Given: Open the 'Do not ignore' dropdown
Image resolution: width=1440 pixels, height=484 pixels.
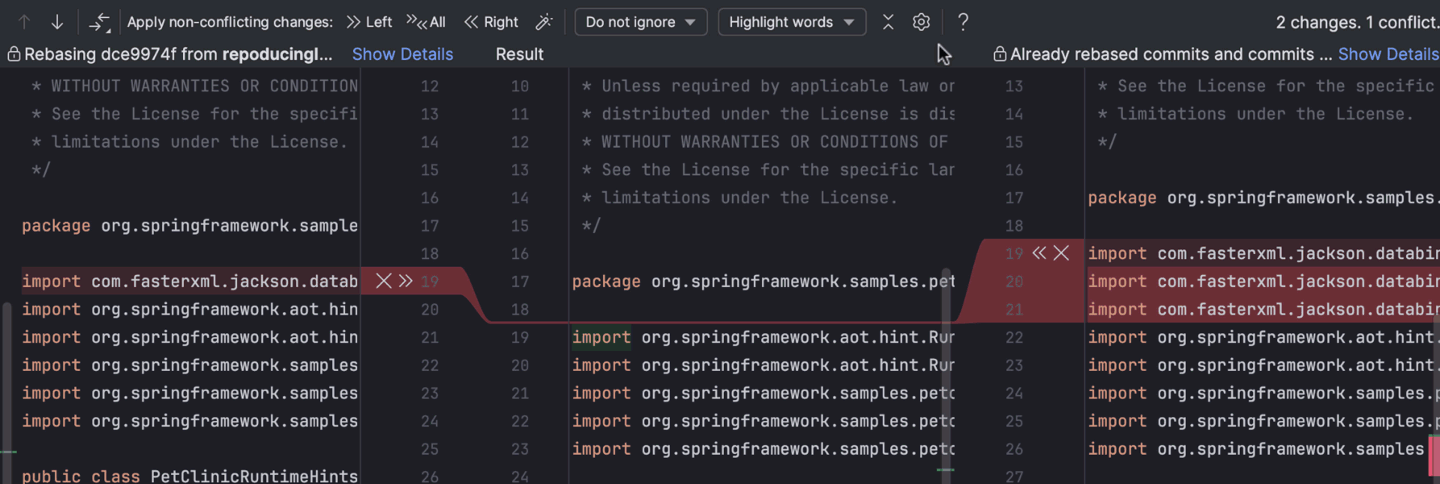Looking at the screenshot, I should (x=641, y=22).
